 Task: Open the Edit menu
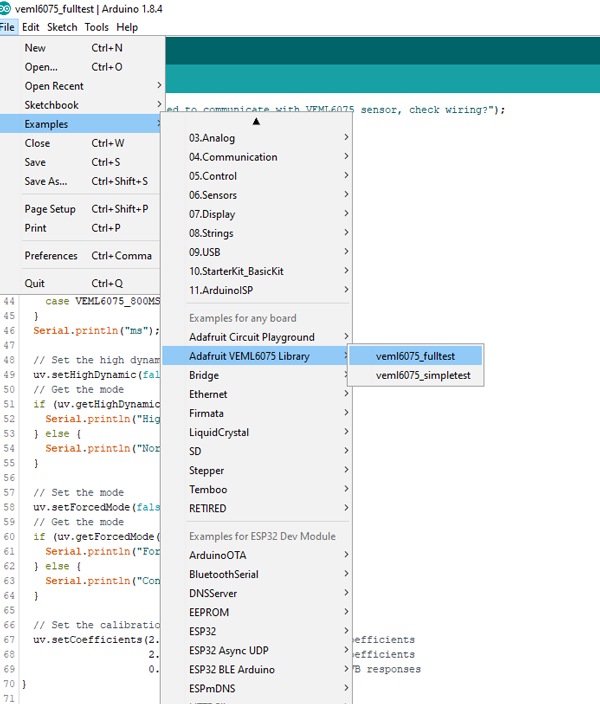(x=31, y=27)
